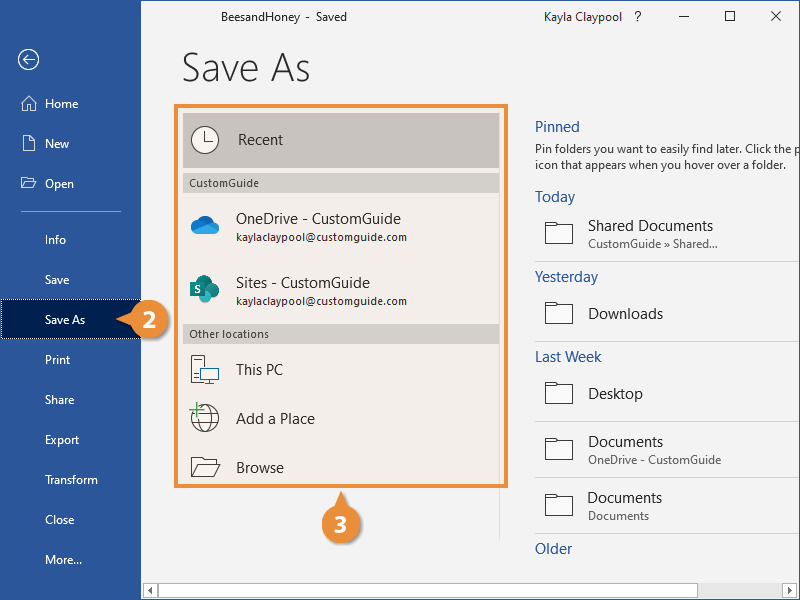Click the Kayla Claypool account name

581,17
